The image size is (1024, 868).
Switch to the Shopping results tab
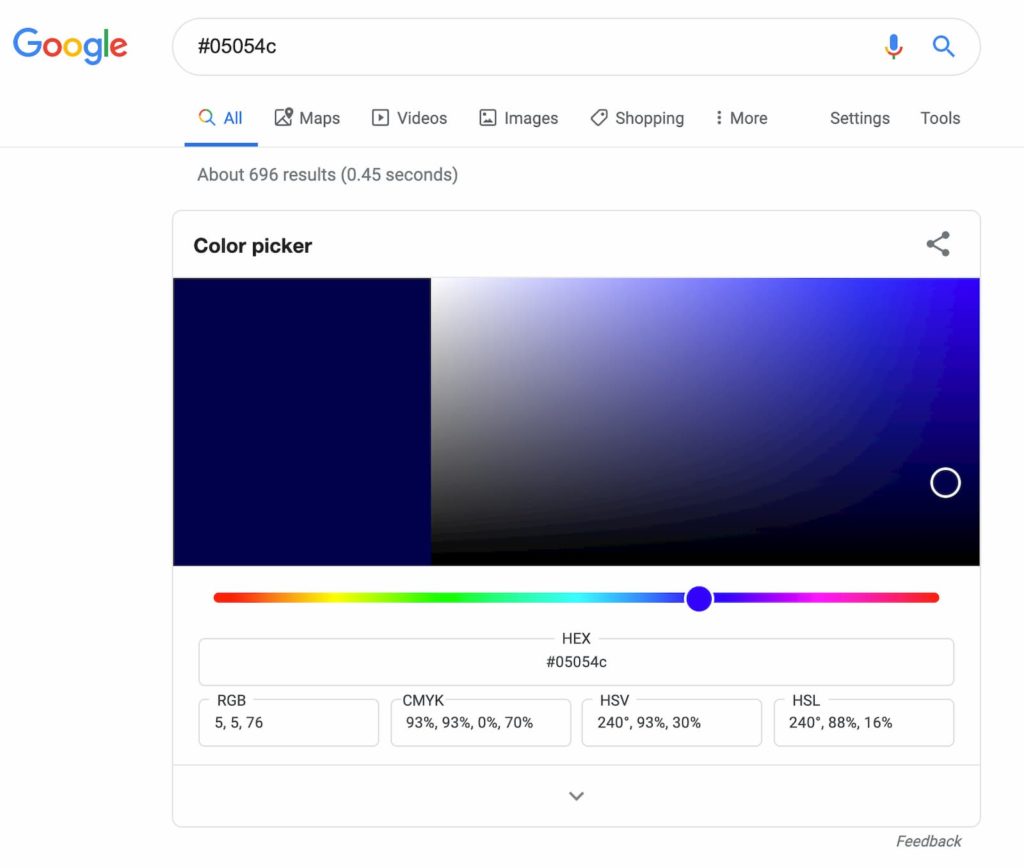tap(637, 117)
